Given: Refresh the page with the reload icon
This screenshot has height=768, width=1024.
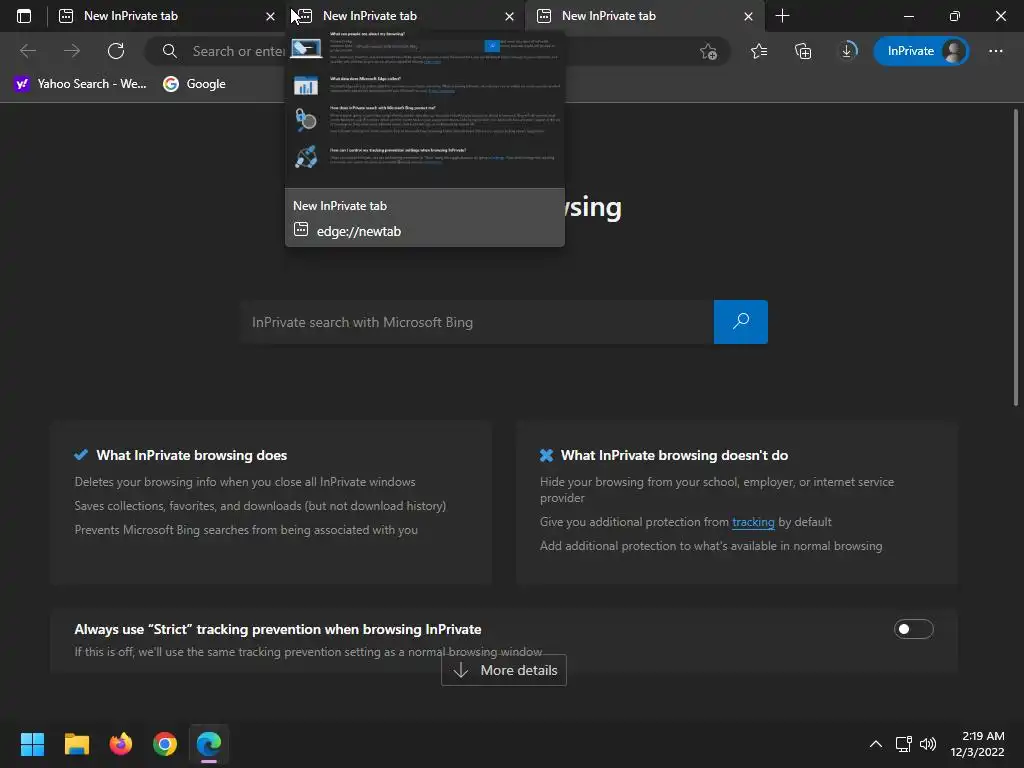Looking at the screenshot, I should (x=116, y=51).
